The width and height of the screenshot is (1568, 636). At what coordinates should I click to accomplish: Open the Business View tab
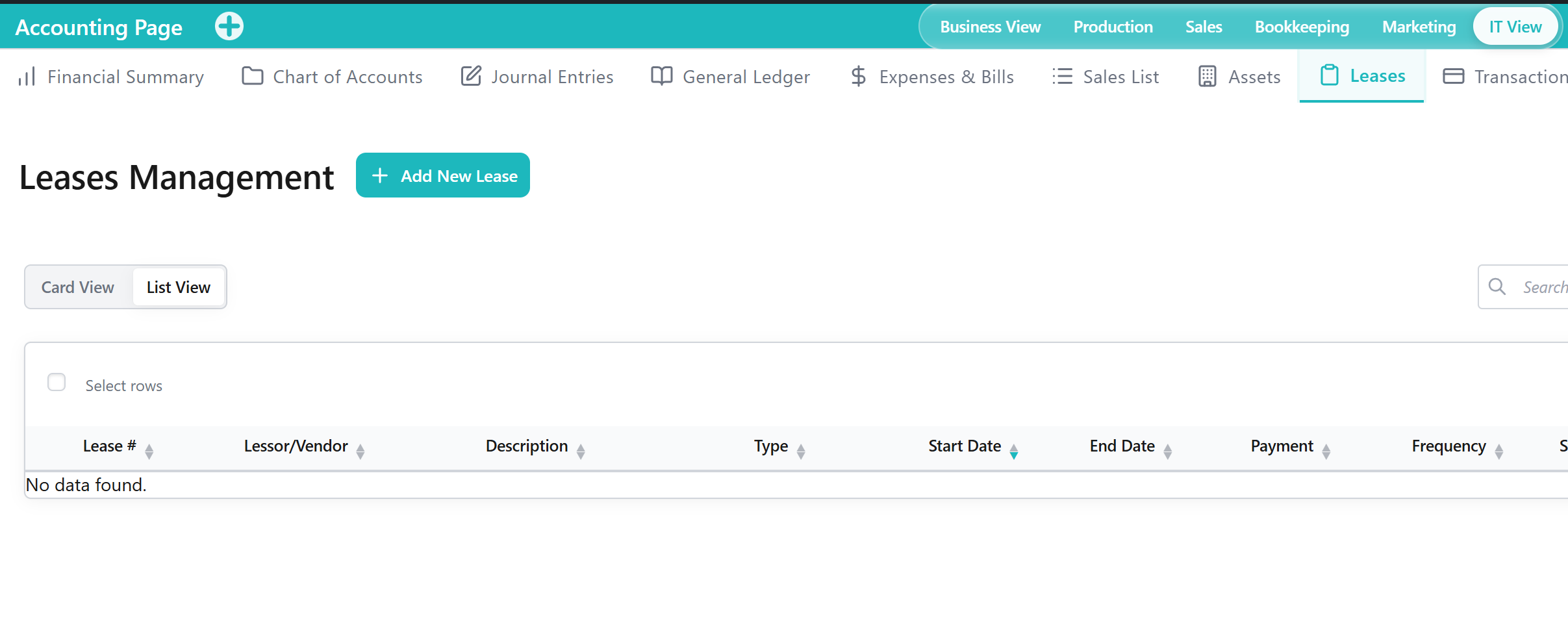(x=991, y=27)
